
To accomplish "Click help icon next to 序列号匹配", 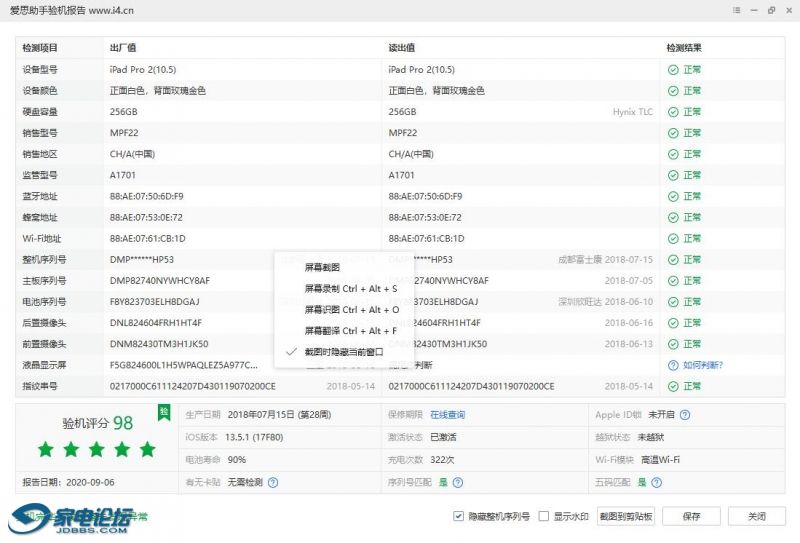I will [x=458, y=482].
